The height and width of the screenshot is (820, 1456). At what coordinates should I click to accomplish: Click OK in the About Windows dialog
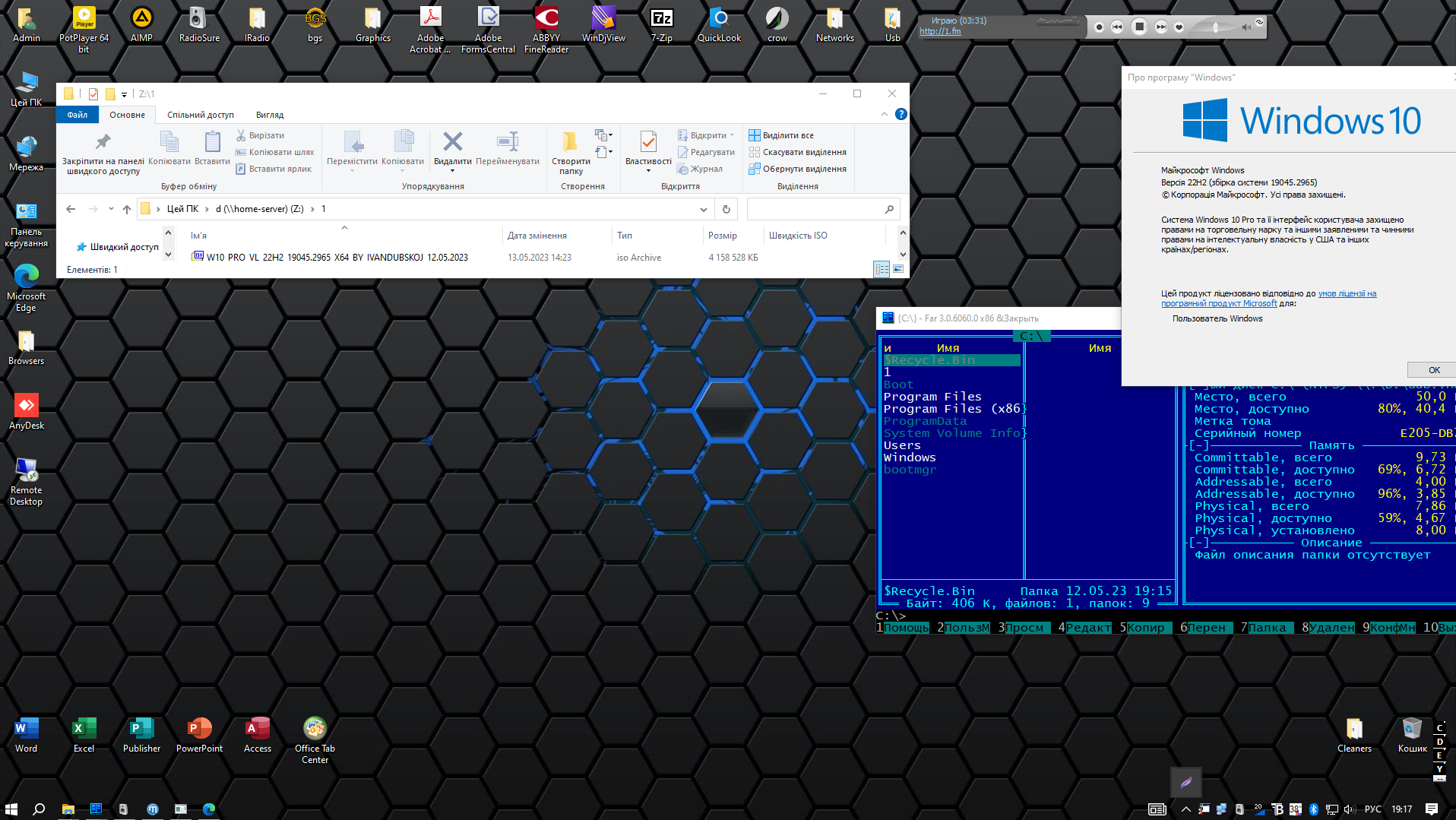tap(1433, 370)
